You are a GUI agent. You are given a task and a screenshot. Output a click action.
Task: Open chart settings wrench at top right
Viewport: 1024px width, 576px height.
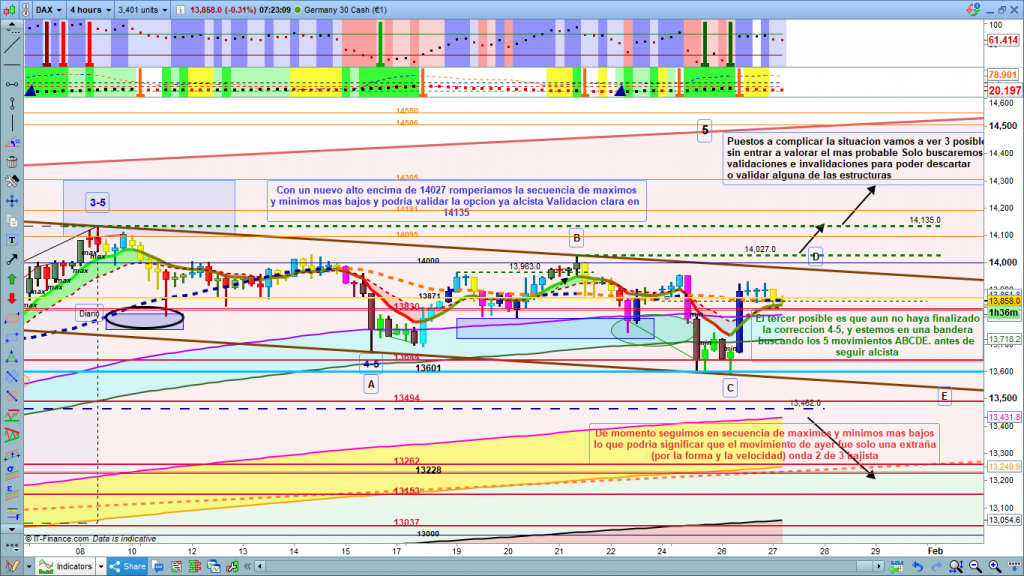point(971,9)
